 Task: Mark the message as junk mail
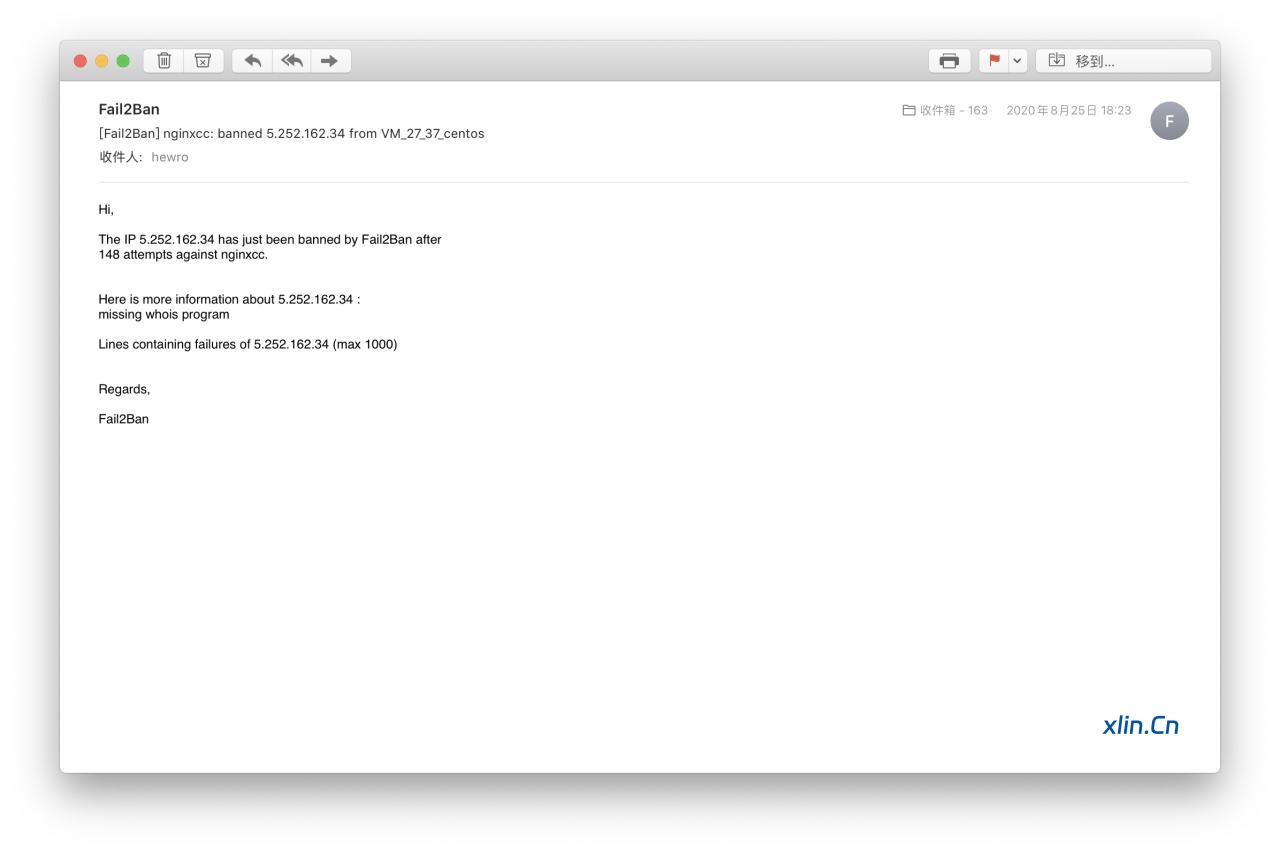203,61
